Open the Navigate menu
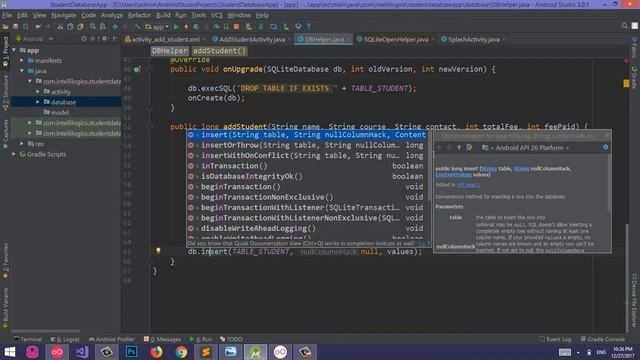 pos(64,16)
